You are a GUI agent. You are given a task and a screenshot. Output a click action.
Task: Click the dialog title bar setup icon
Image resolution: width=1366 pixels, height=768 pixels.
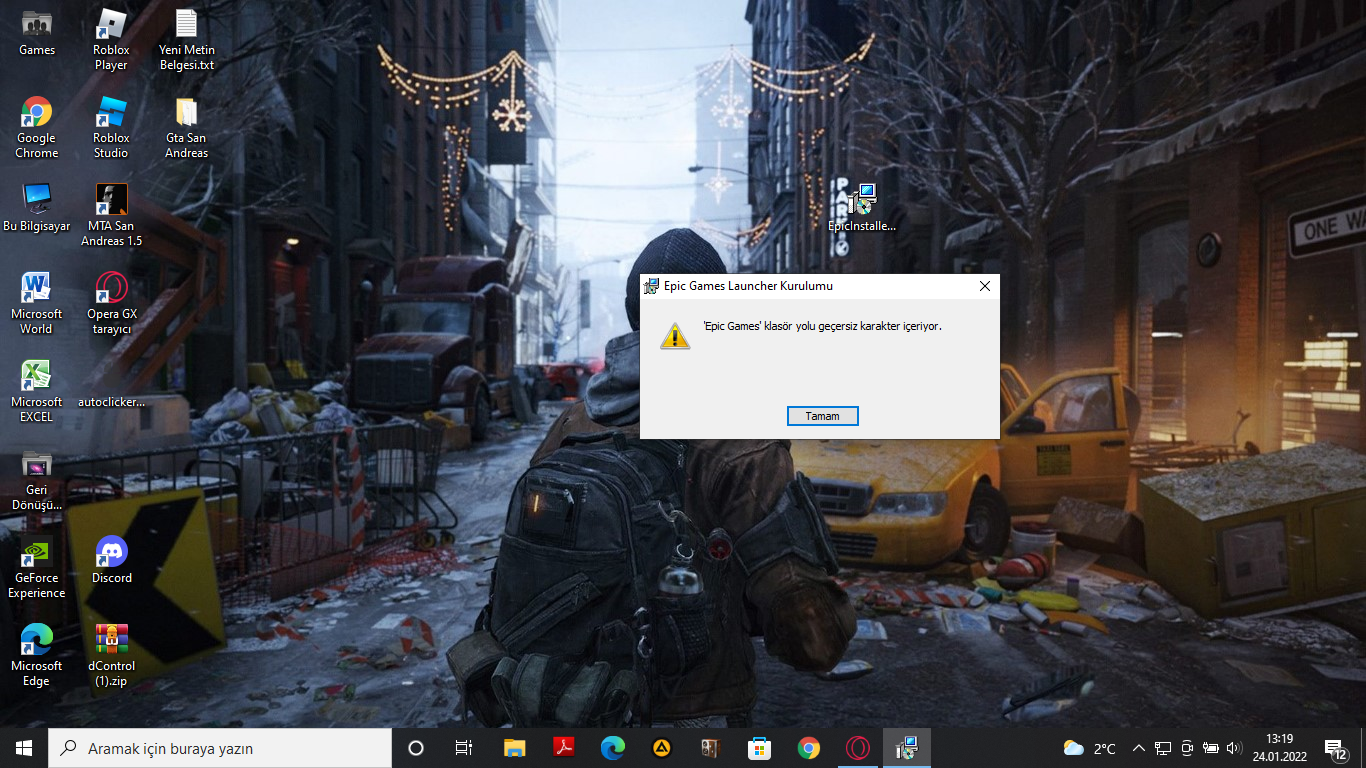[x=651, y=286]
